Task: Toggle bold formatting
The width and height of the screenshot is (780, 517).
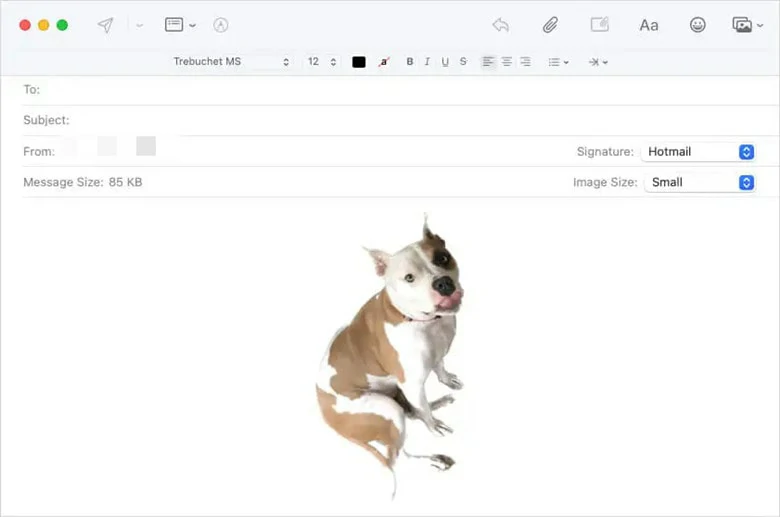Action: point(409,62)
